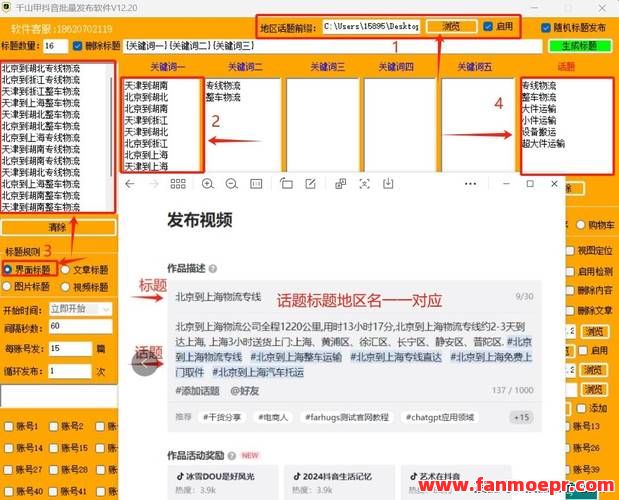Select 设备搬运 in the 话题 list
This screenshot has height=500, width=619.
[539, 132]
